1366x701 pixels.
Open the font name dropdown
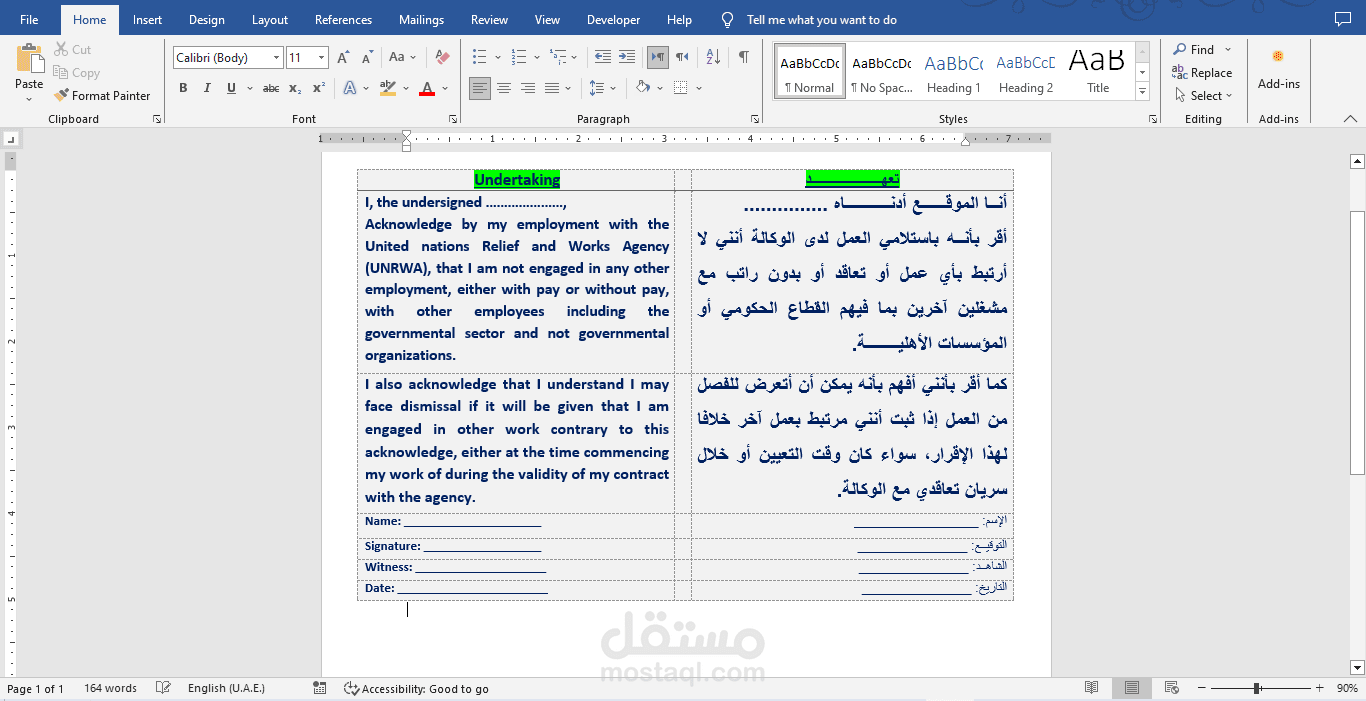coord(276,58)
